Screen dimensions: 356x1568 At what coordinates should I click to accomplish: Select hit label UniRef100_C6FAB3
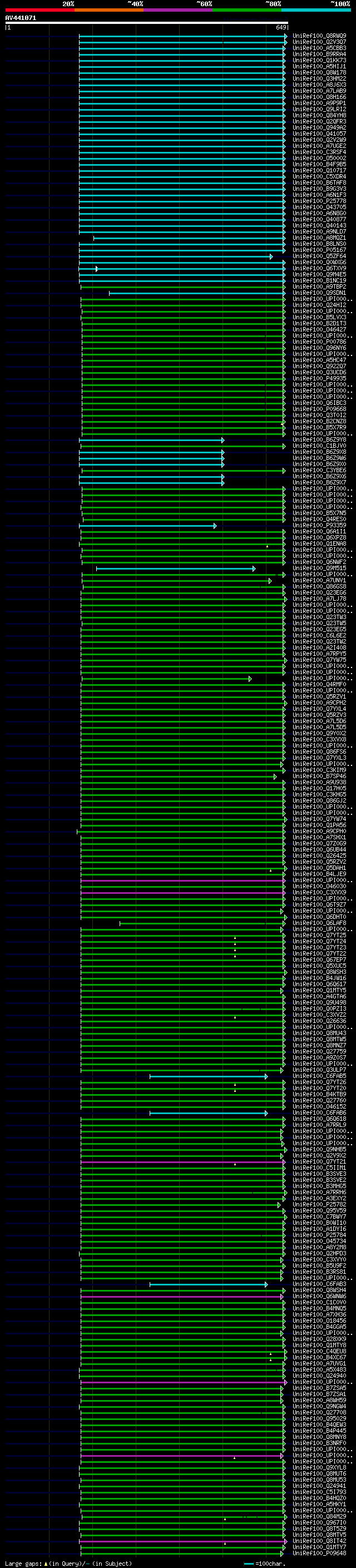pyautogui.click(x=319, y=1284)
